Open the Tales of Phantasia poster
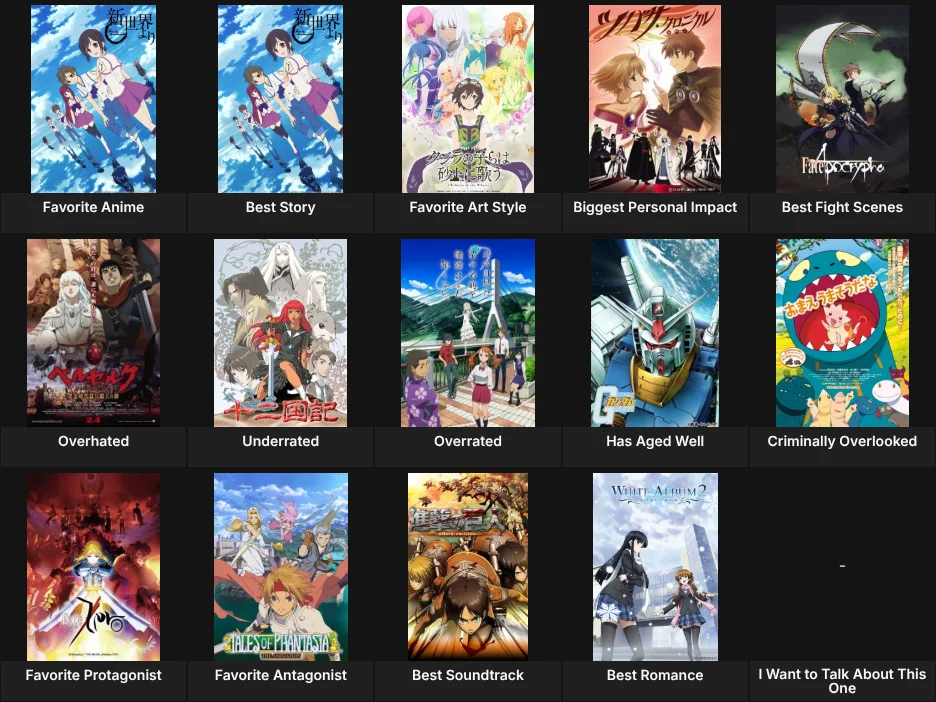Viewport: 936px width, 702px height. tap(281, 567)
